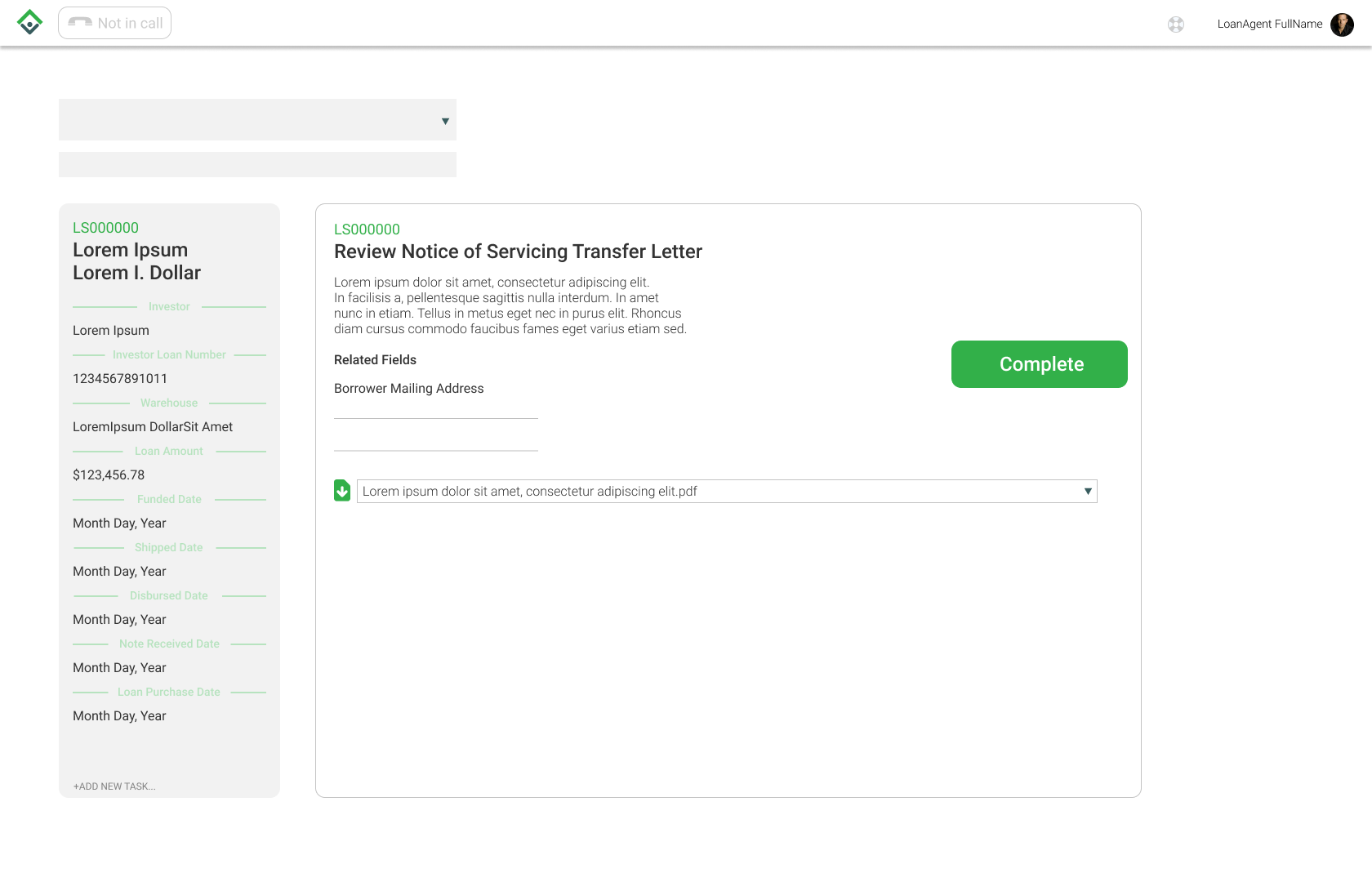Click the green diamond app logo
Screen dimensions: 1372x882
click(29, 22)
